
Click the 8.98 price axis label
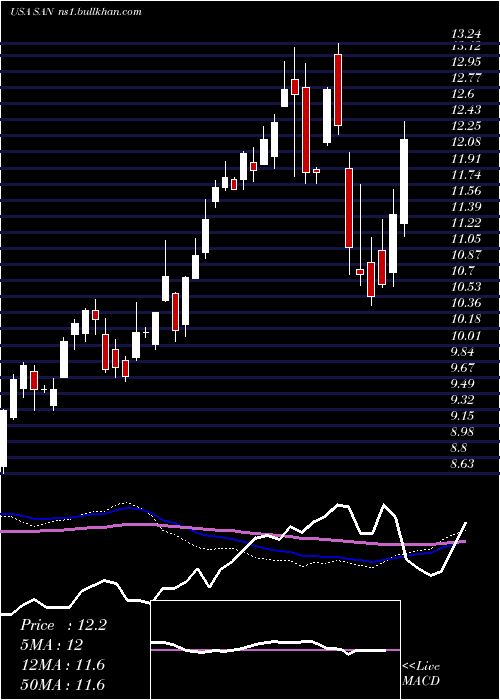coord(464,432)
